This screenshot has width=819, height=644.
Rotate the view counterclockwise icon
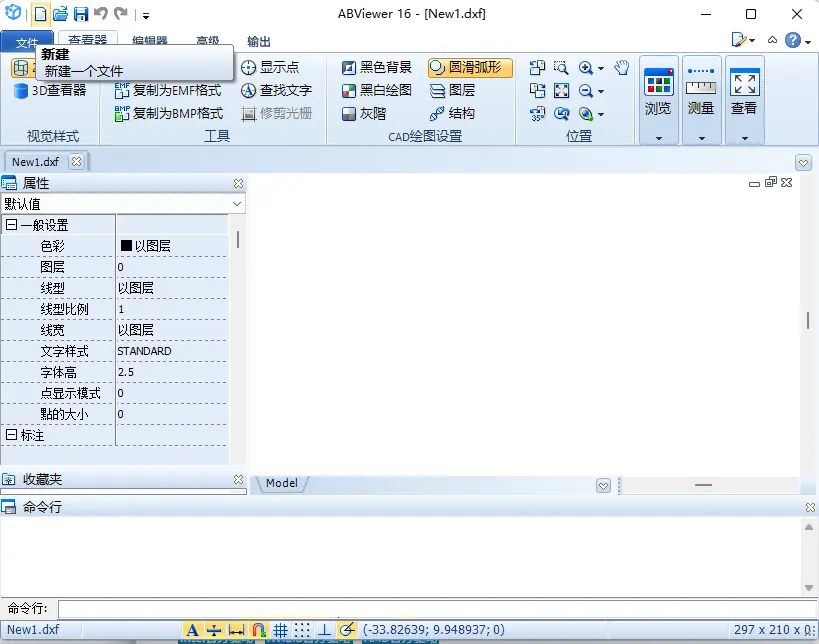pyautogui.click(x=537, y=67)
